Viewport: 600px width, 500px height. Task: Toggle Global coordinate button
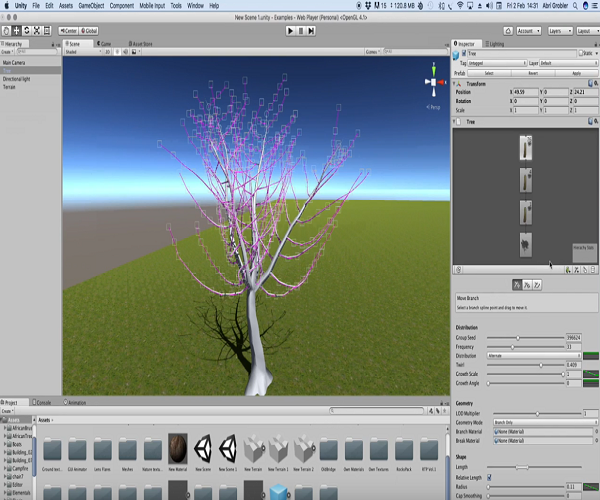click(x=89, y=31)
